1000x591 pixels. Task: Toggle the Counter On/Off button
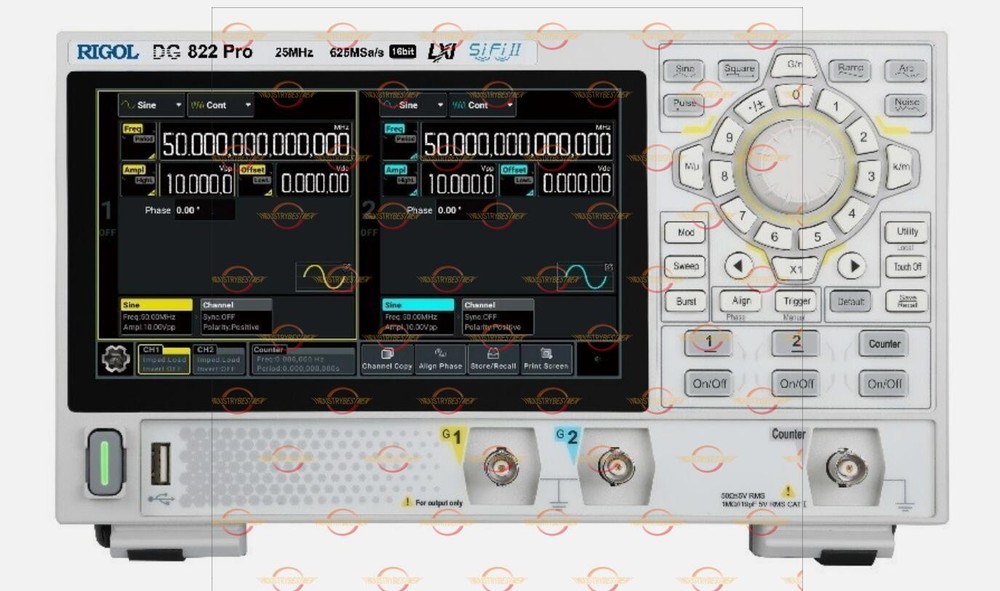click(x=884, y=384)
